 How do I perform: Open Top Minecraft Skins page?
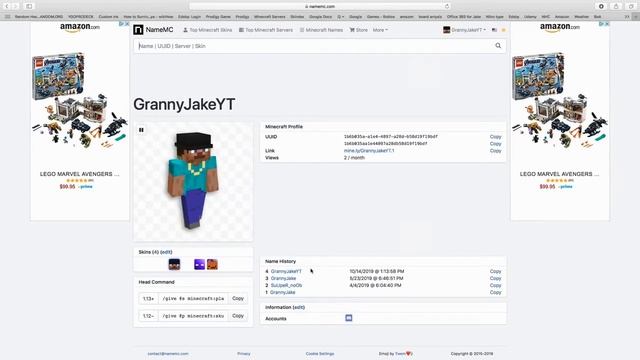[207, 30]
